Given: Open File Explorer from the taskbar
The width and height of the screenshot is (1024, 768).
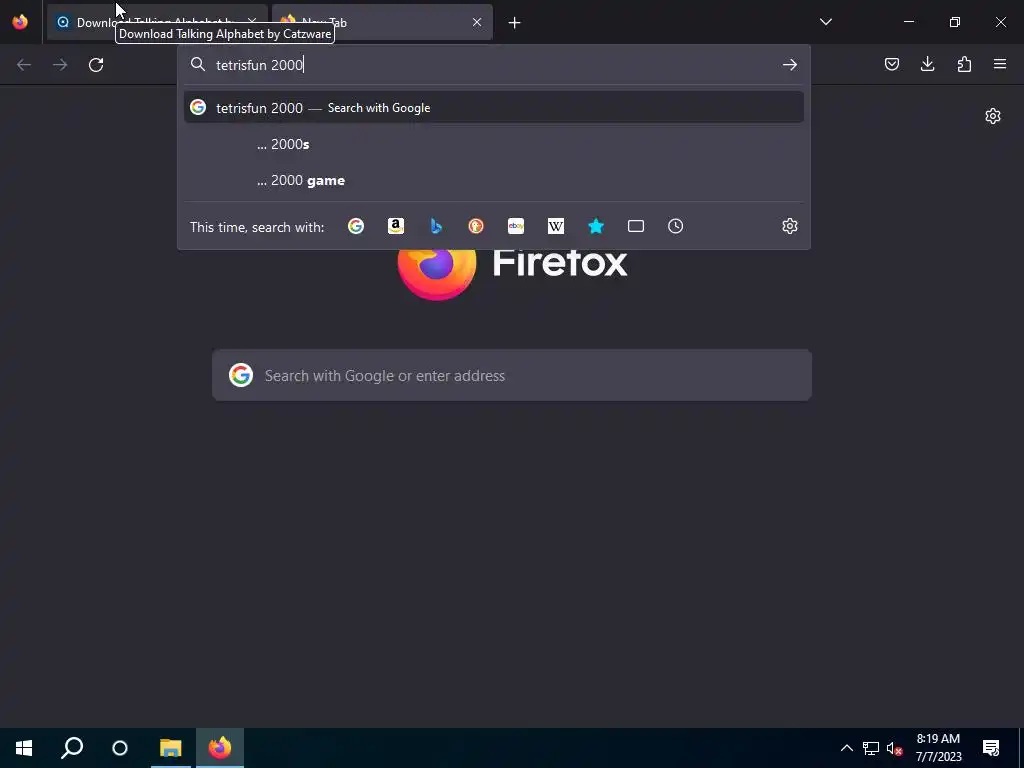Looking at the screenshot, I should coord(170,748).
